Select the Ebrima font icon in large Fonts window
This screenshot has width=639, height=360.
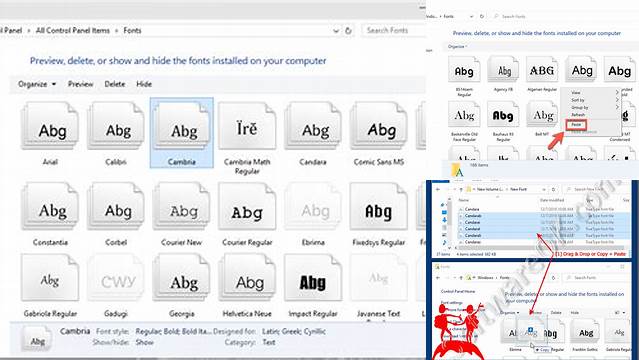pyautogui.click(x=313, y=206)
